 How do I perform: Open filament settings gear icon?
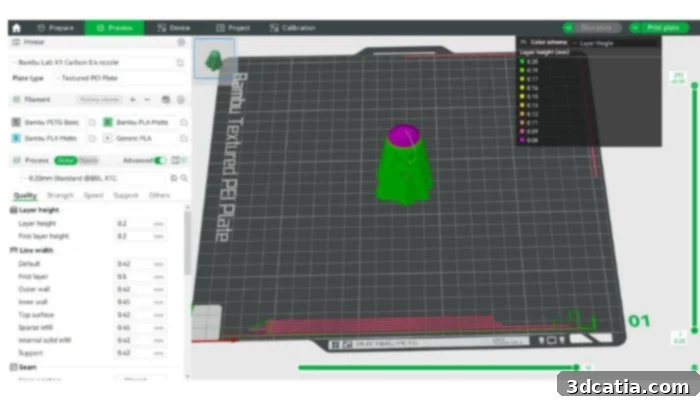(181, 100)
